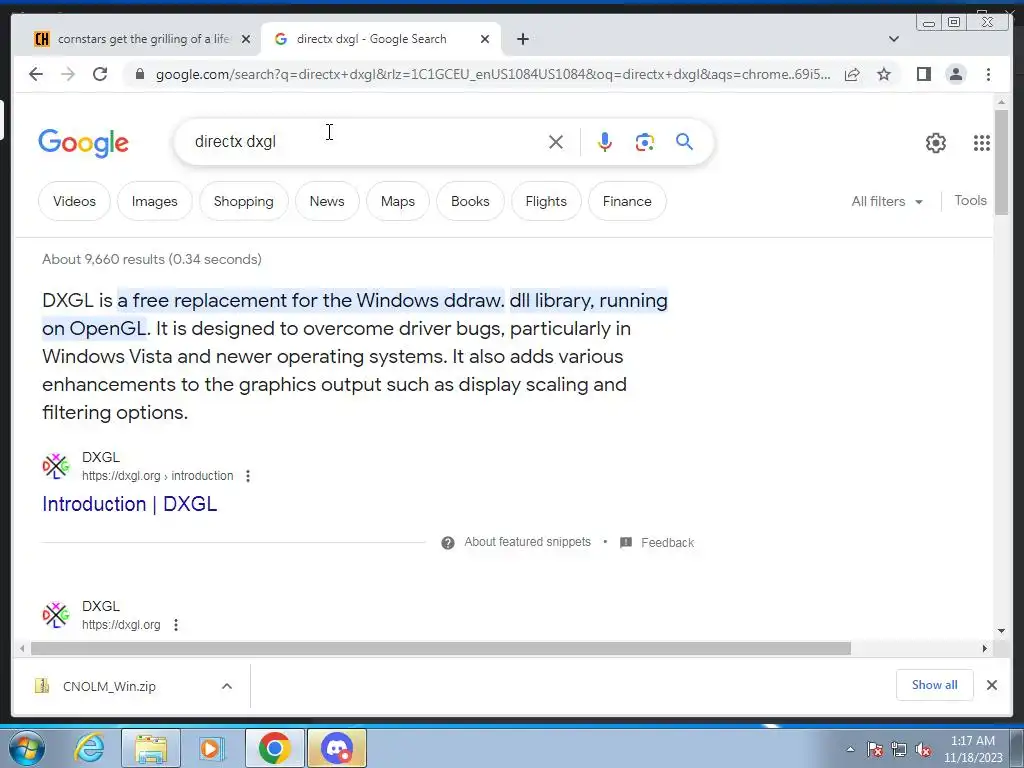Open Introduction | DXGL link

[129, 504]
